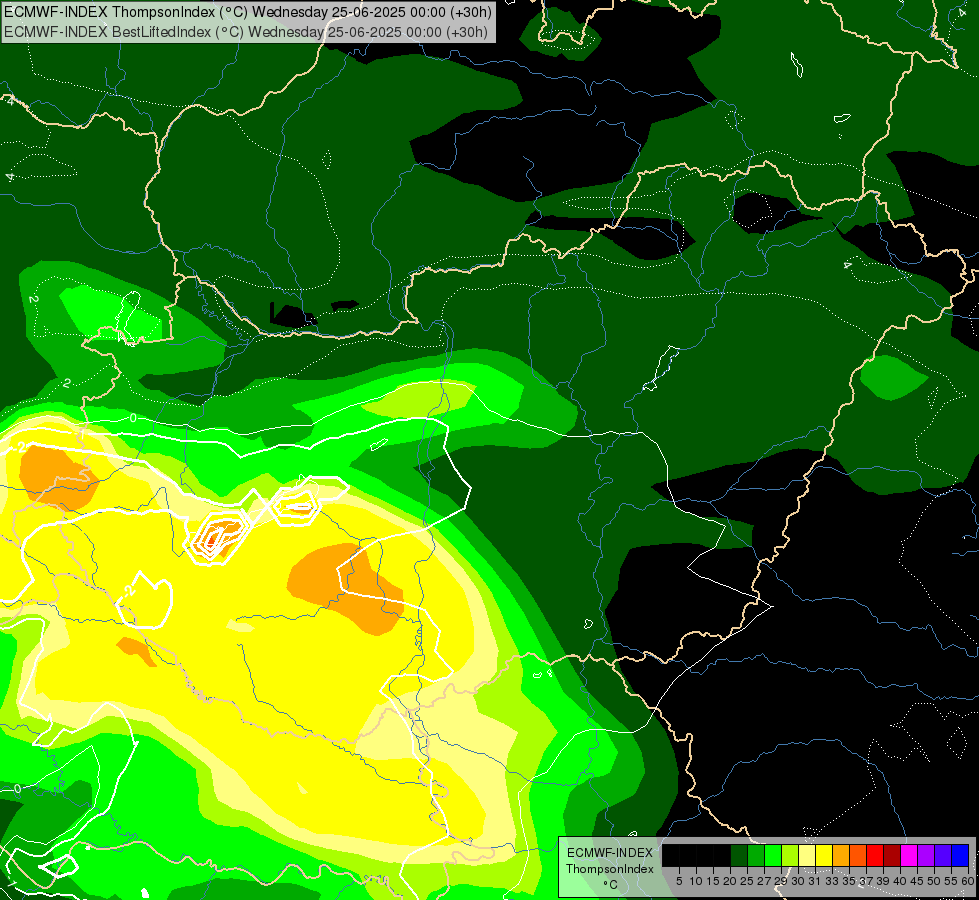Click the legend tick value 20
The height and width of the screenshot is (900, 979).
[x=731, y=881]
